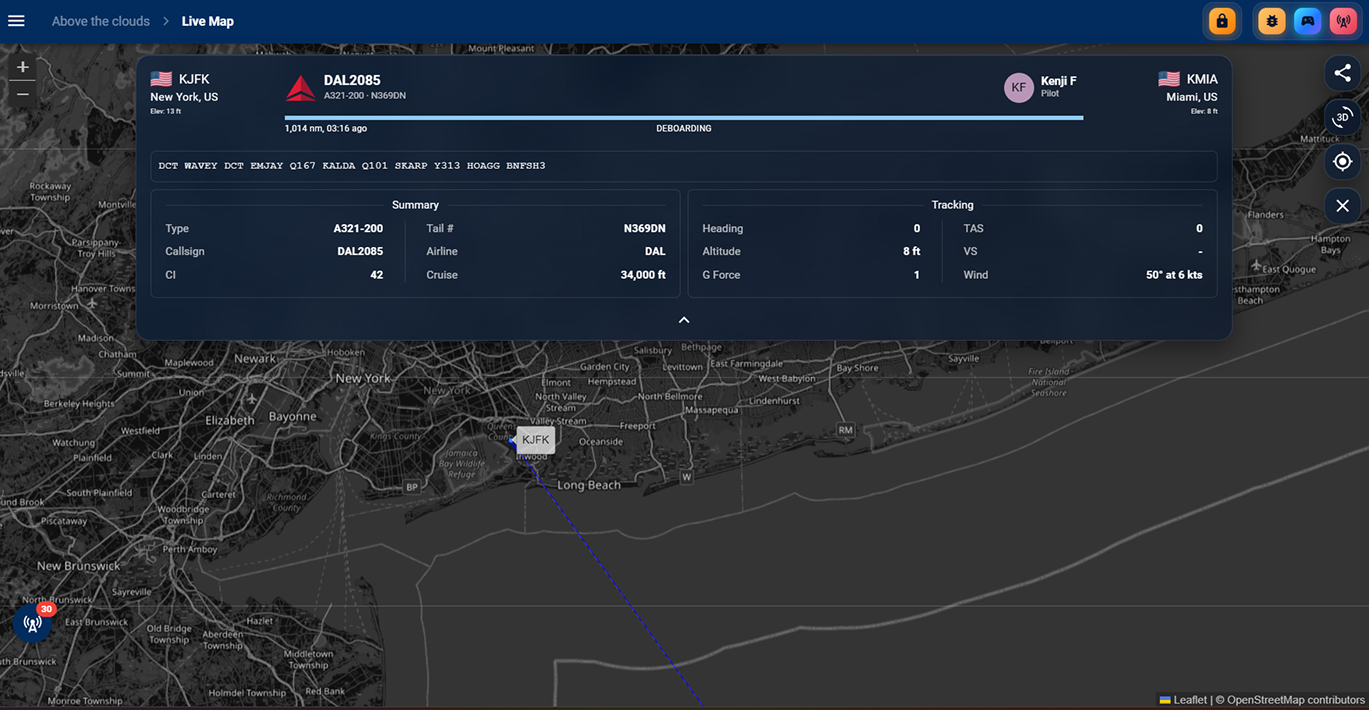Click the flight progress bar

pos(684,118)
